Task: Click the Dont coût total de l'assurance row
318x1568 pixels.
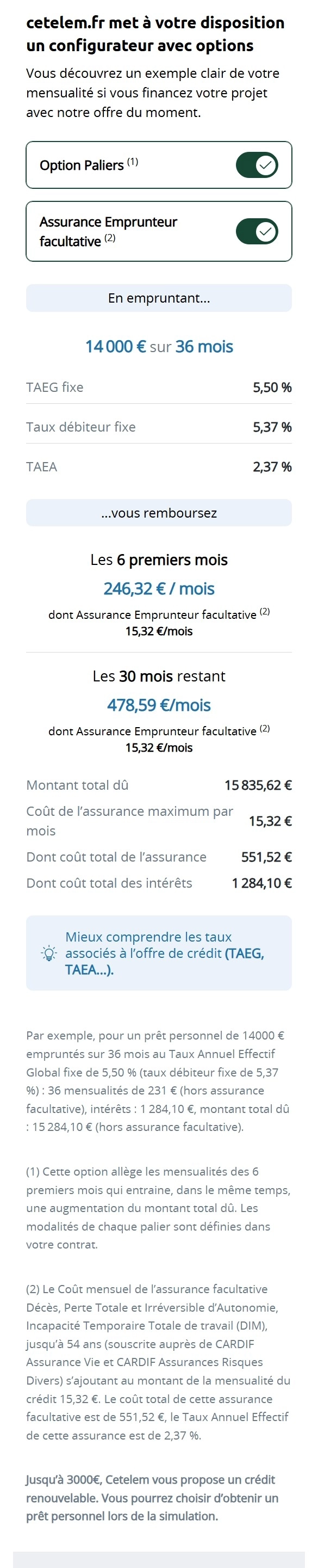Action: 159,857
